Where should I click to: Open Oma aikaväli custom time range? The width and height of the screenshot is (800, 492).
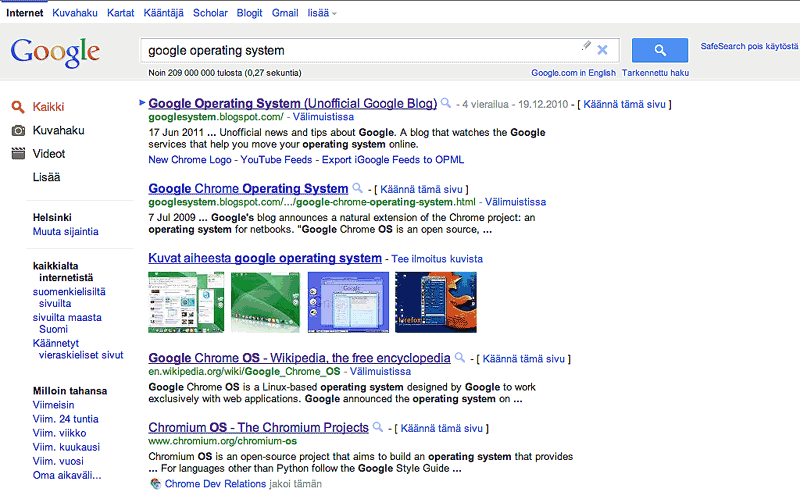tap(66, 475)
